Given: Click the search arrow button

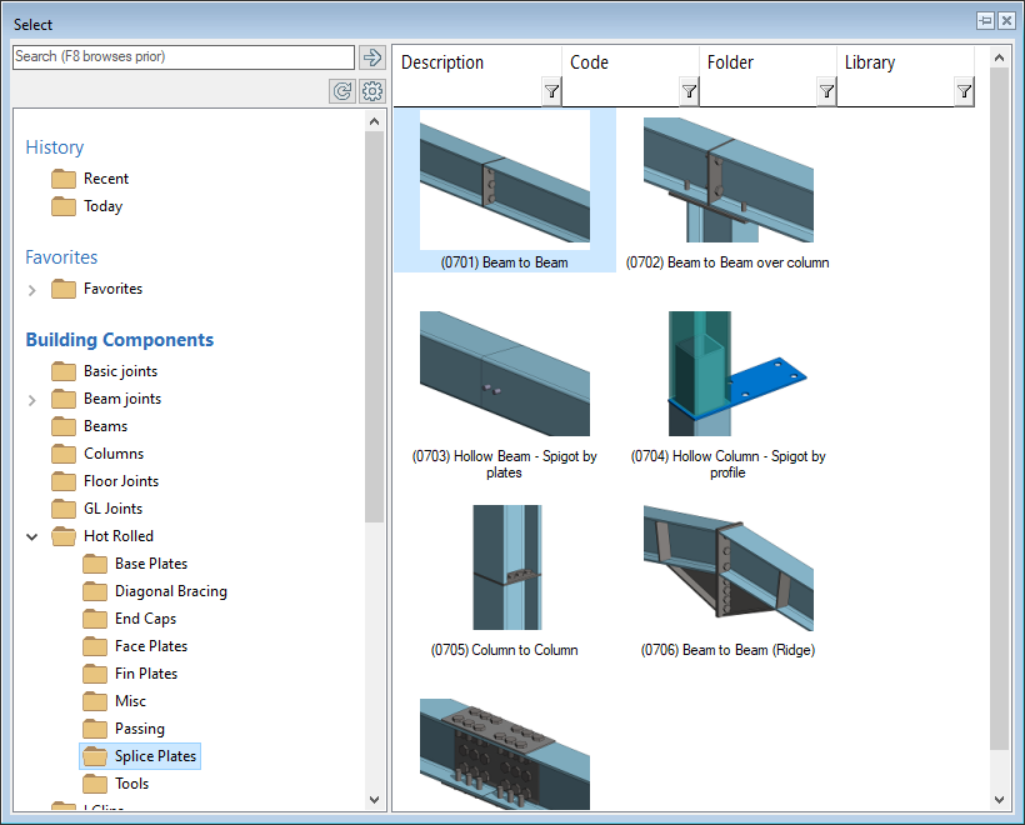Looking at the screenshot, I should click(372, 57).
